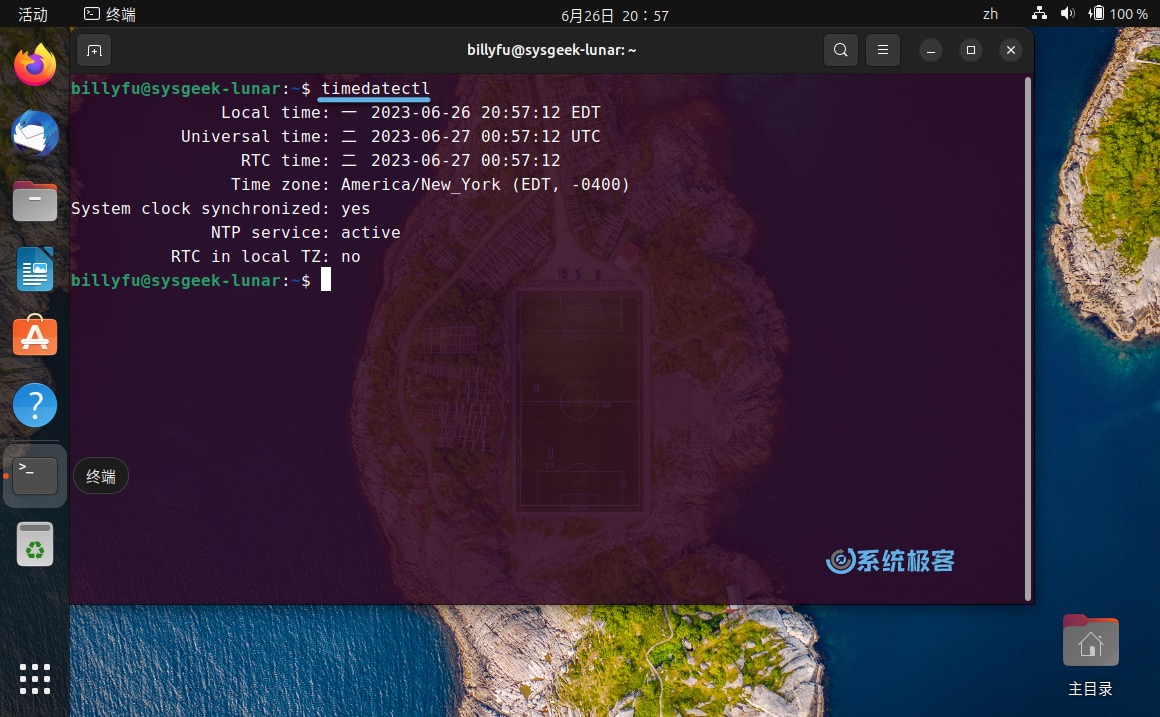This screenshot has width=1160, height=717.
Task: Click the timedatectl command text
Action: pos(375,88)
